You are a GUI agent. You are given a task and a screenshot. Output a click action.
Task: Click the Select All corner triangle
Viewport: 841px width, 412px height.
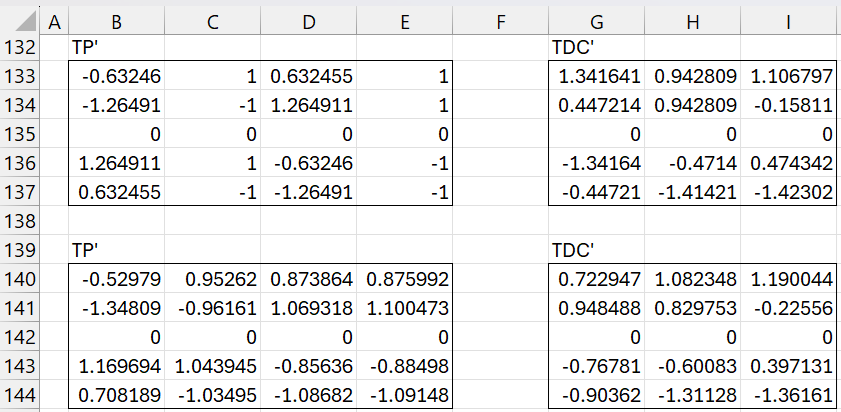[x=20, y=19]
